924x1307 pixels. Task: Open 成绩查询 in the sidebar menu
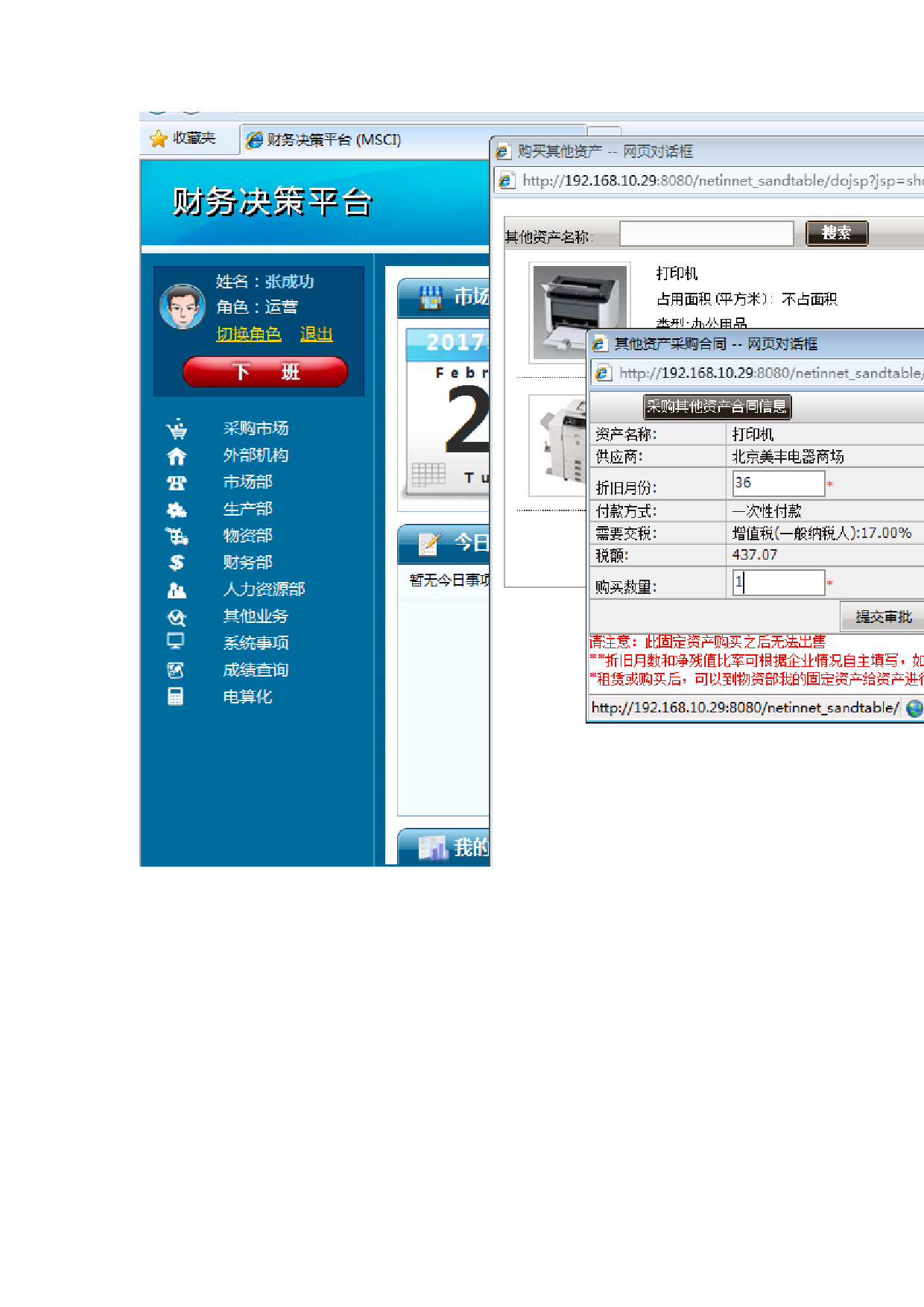coord(256,670)
